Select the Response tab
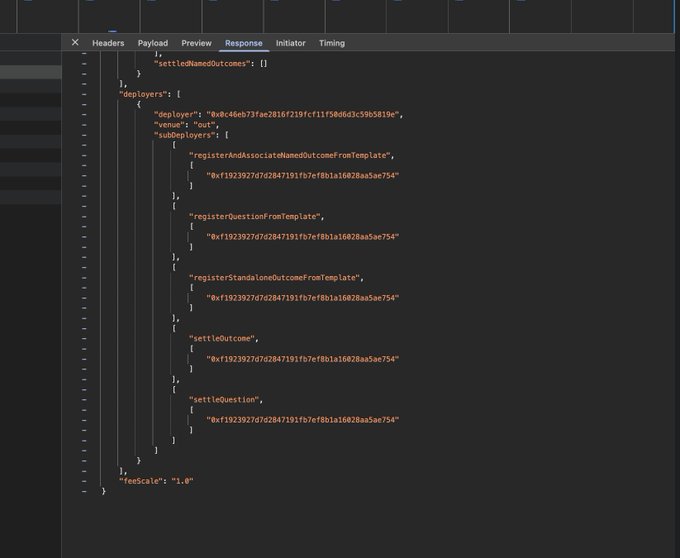Viewport: 680px width, 558px height. pos(244,43)
